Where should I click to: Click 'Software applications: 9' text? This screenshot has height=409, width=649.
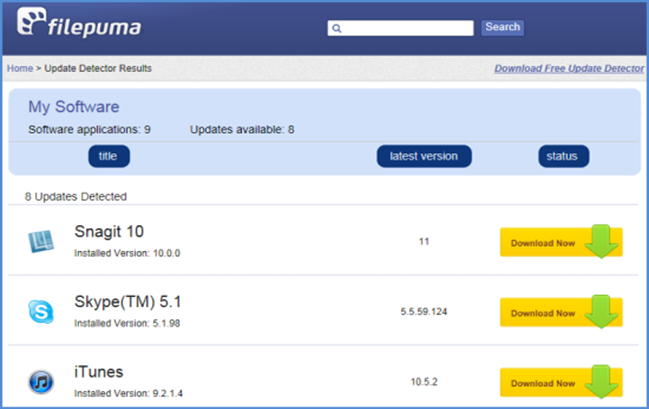(89, 130)
